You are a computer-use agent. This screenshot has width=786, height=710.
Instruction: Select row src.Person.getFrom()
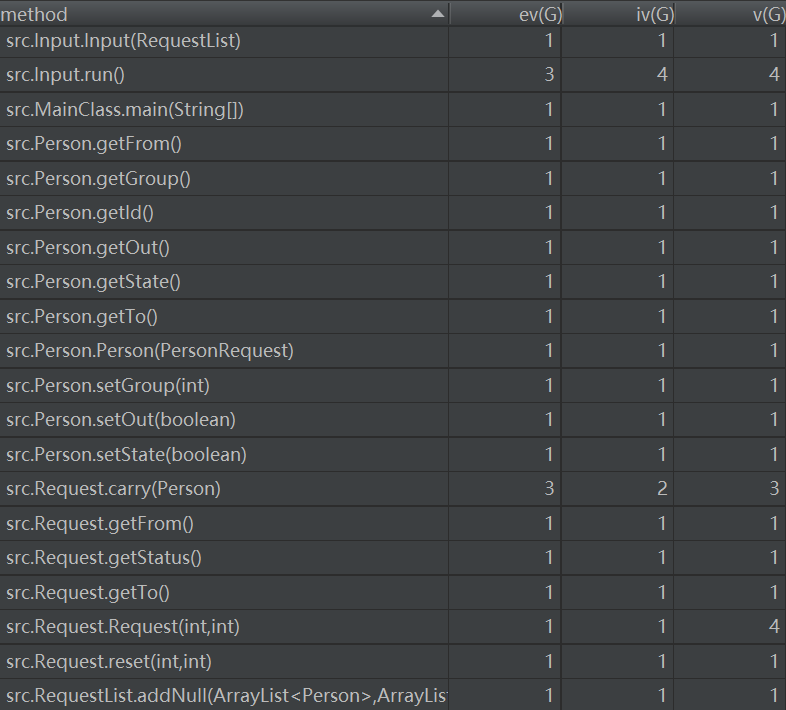pyautogui.click(x=393, y=144)
